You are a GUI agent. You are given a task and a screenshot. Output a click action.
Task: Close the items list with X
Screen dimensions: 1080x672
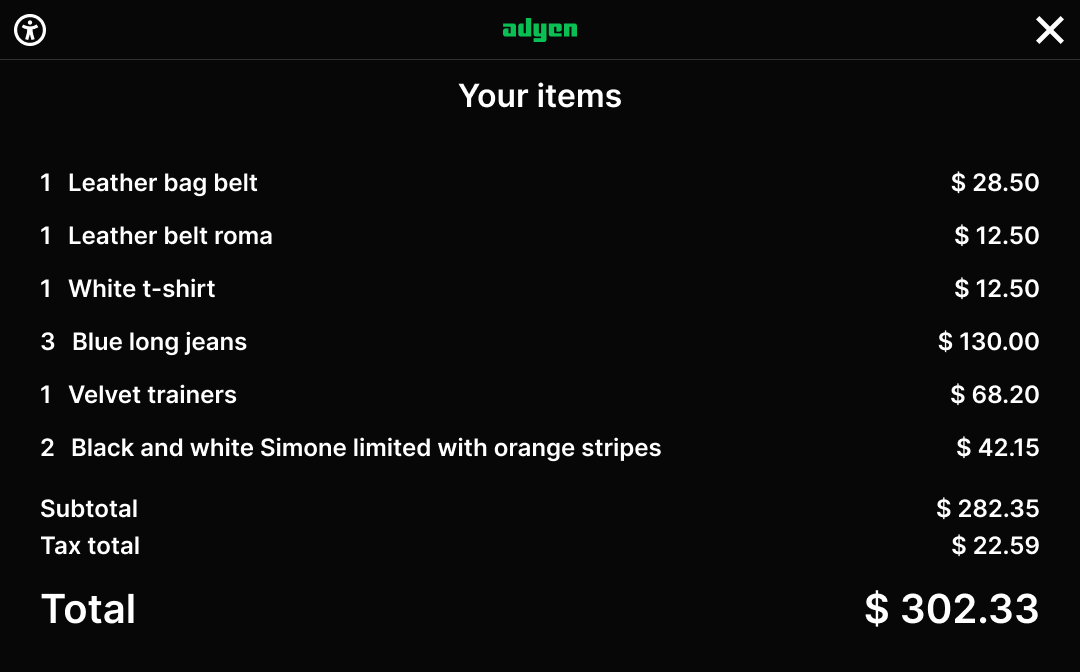click(x=1049, y=30)
